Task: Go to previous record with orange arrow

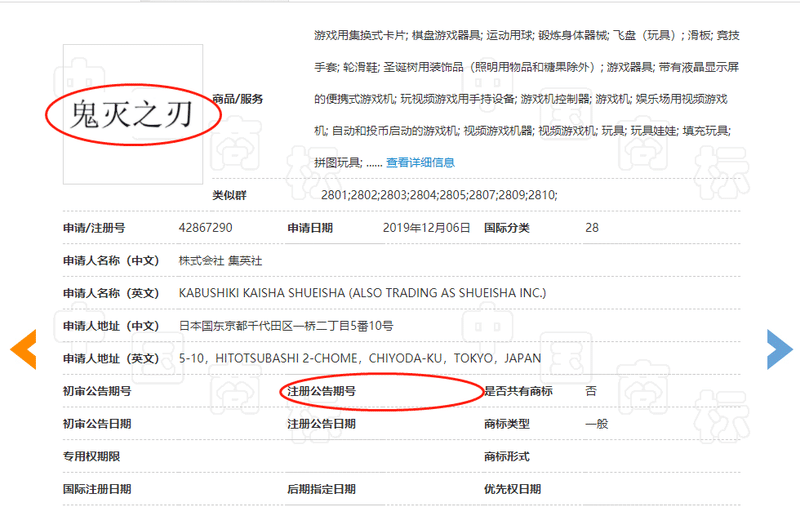Action: tap(23, 349)
